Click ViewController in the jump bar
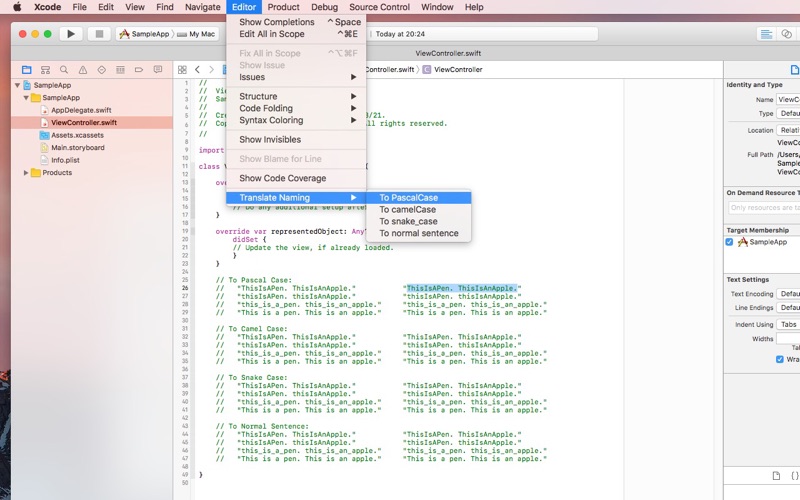Image resolution: width=800 pixels, height=500 pixels. [453, 69]
